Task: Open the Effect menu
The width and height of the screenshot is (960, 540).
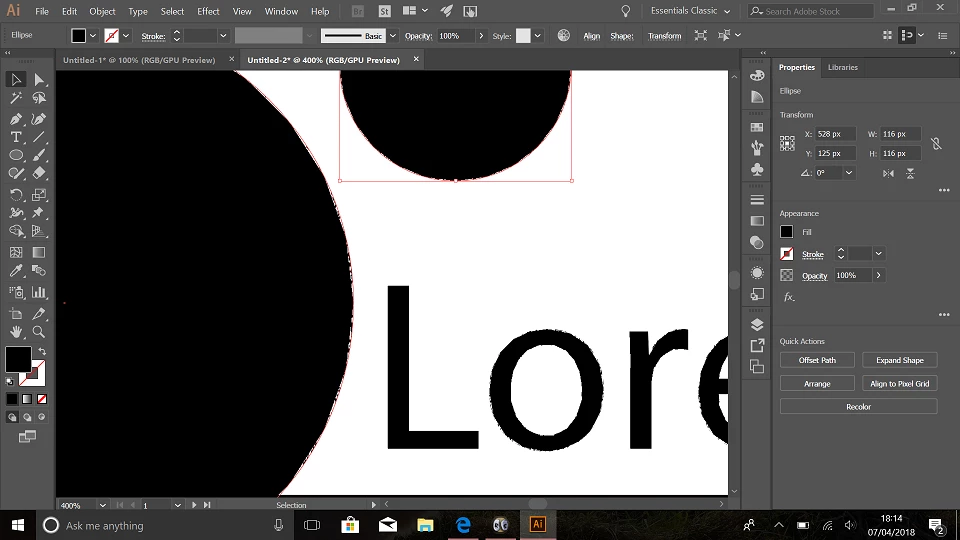Action: tap(208, 11)
